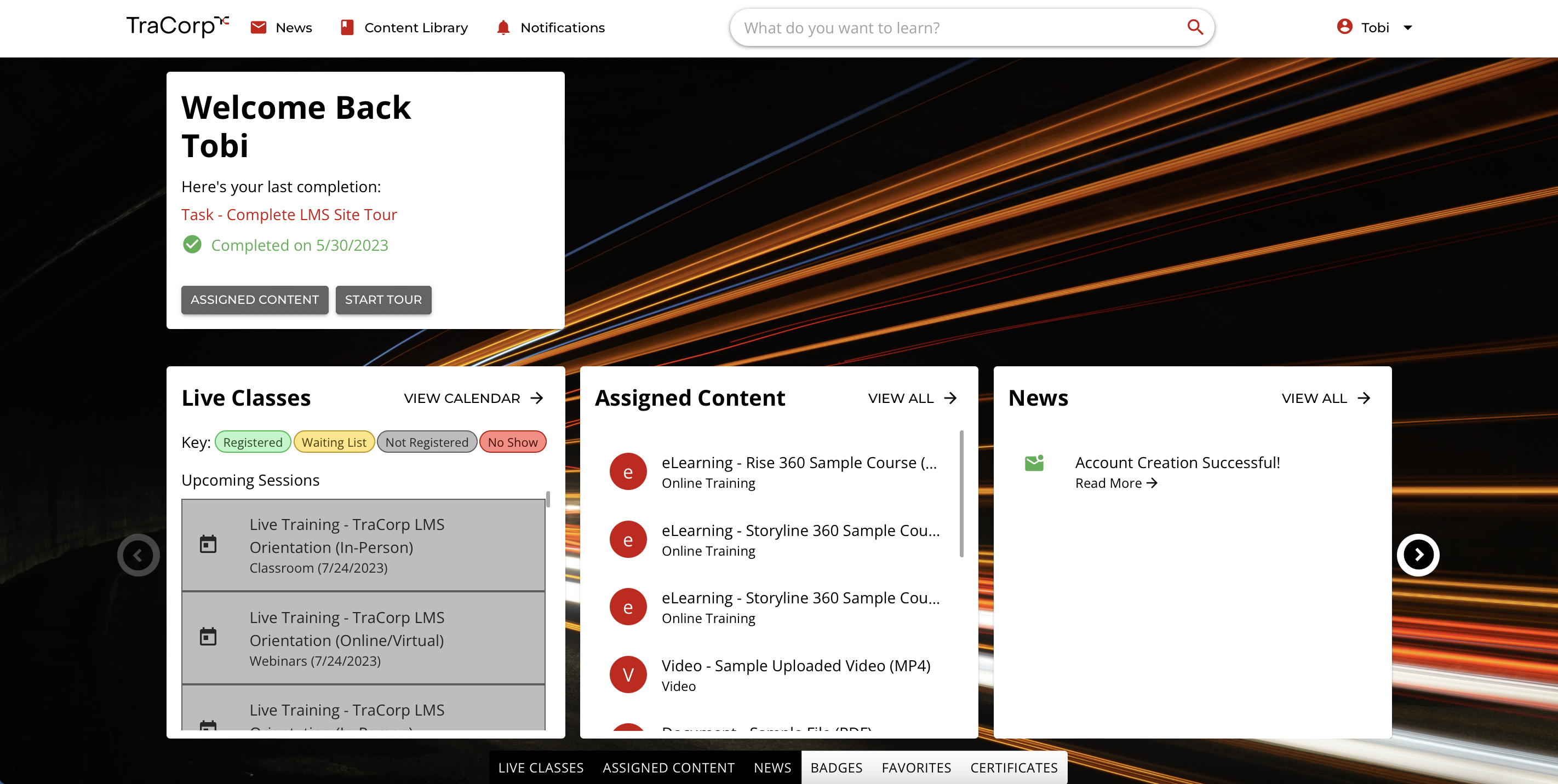
Task: Select the eLearning Rise 360 course icon
Action: click(x=628, y=471)
